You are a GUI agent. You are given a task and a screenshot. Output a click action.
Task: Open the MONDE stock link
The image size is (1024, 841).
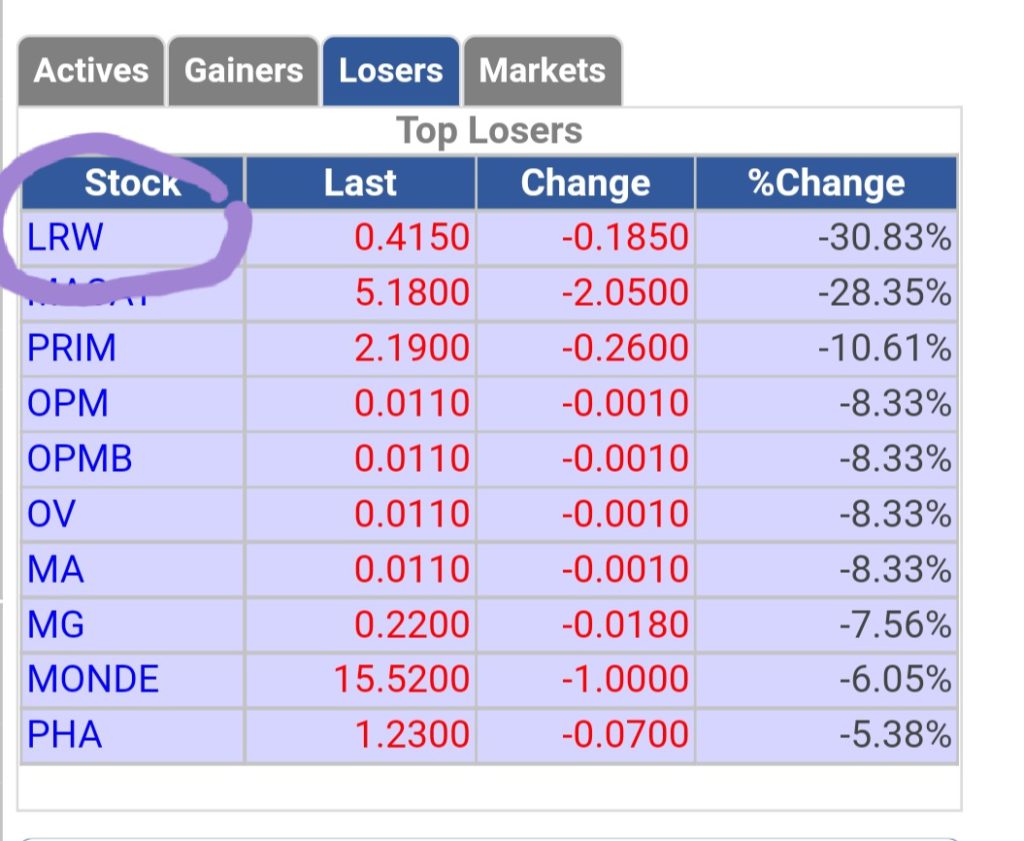pyautogui.click(x=93, y=679)
